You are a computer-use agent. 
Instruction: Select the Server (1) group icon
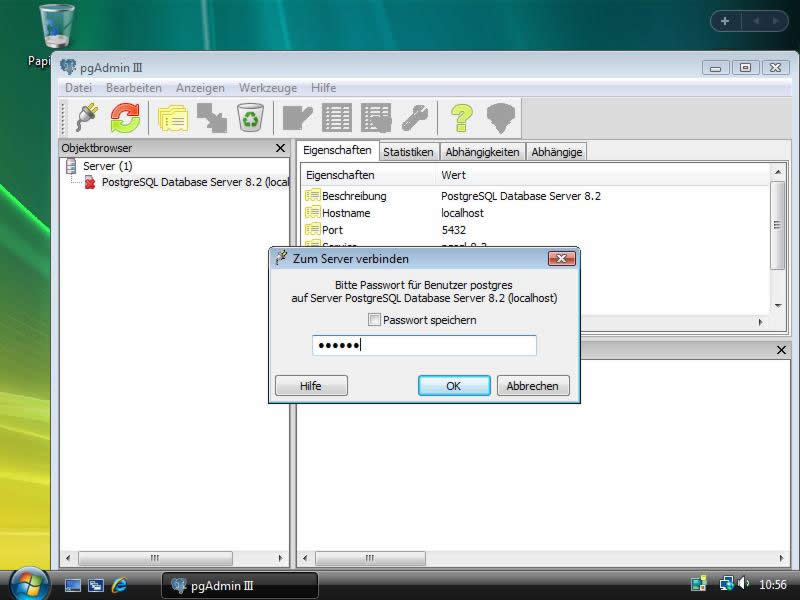(71, 166)
